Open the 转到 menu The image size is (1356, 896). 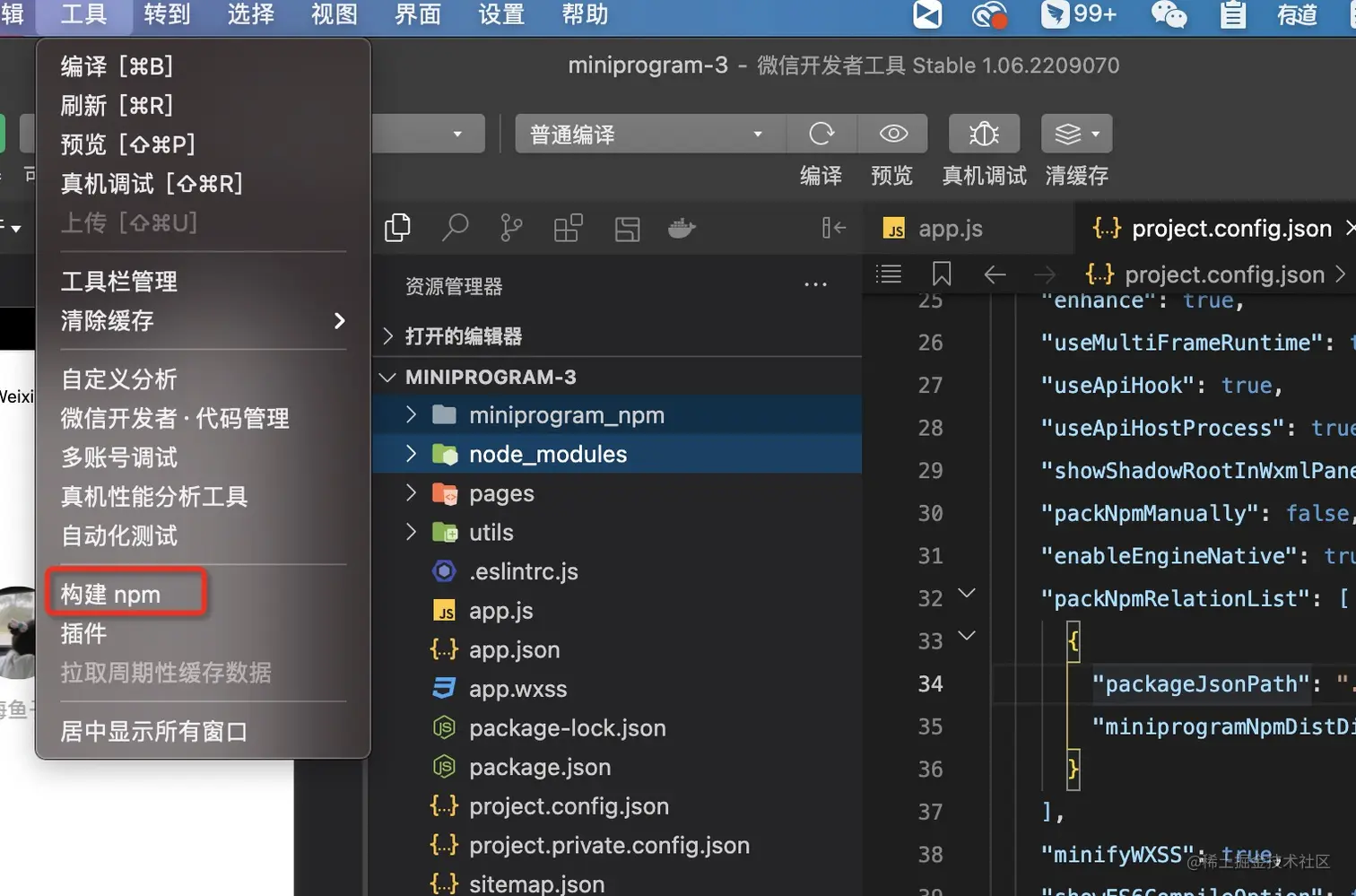(167, 14)
